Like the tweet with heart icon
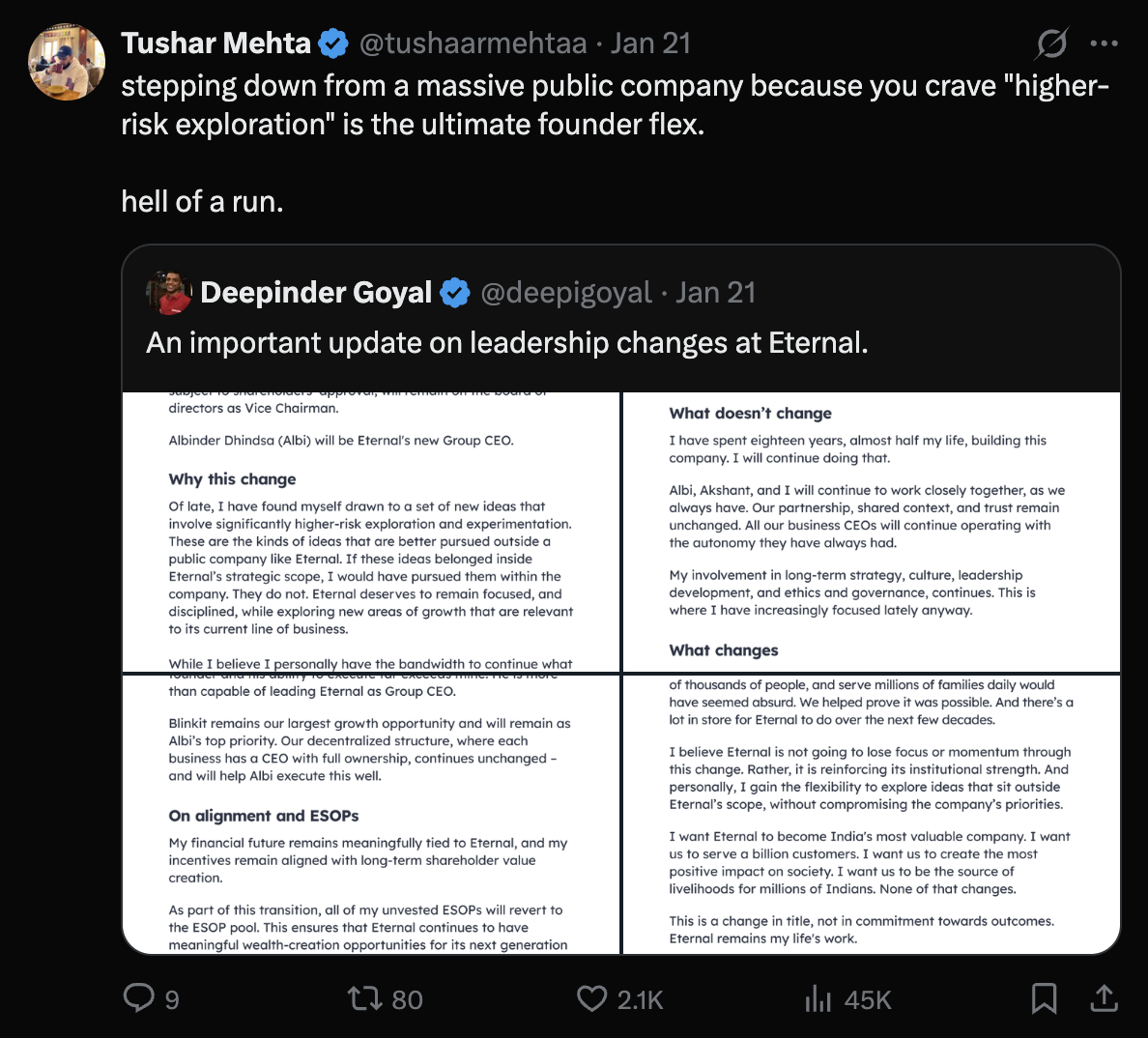This screenshot has height=1038, width=1148. click(x=619, y=998)
